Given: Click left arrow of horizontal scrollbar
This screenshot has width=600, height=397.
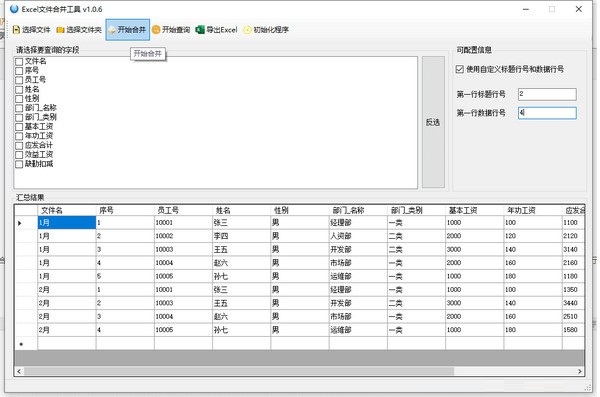Looking at the screenshot, I should coord(19,371).
